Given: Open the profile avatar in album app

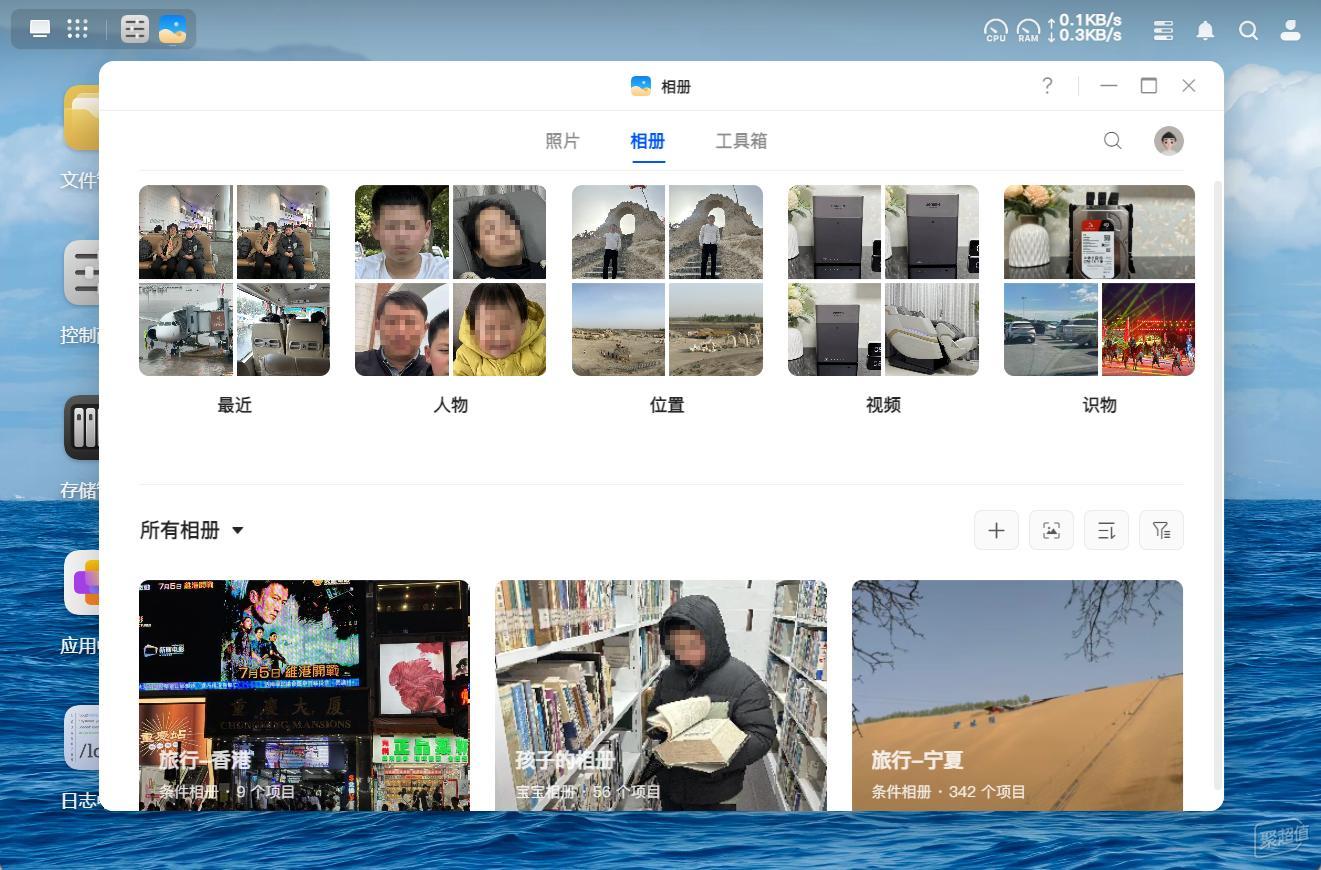Looking at the screenshot, I should tap(1169, 141).
